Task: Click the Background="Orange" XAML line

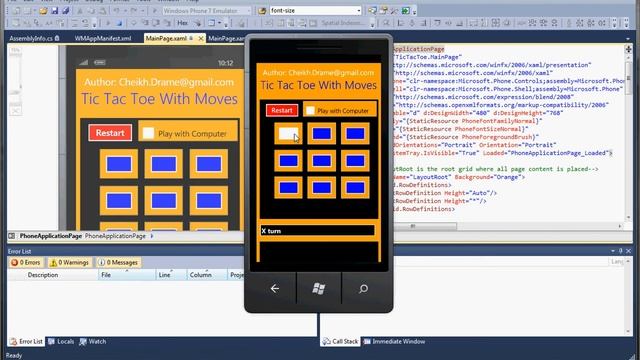Action: click(x=459, y=177)
